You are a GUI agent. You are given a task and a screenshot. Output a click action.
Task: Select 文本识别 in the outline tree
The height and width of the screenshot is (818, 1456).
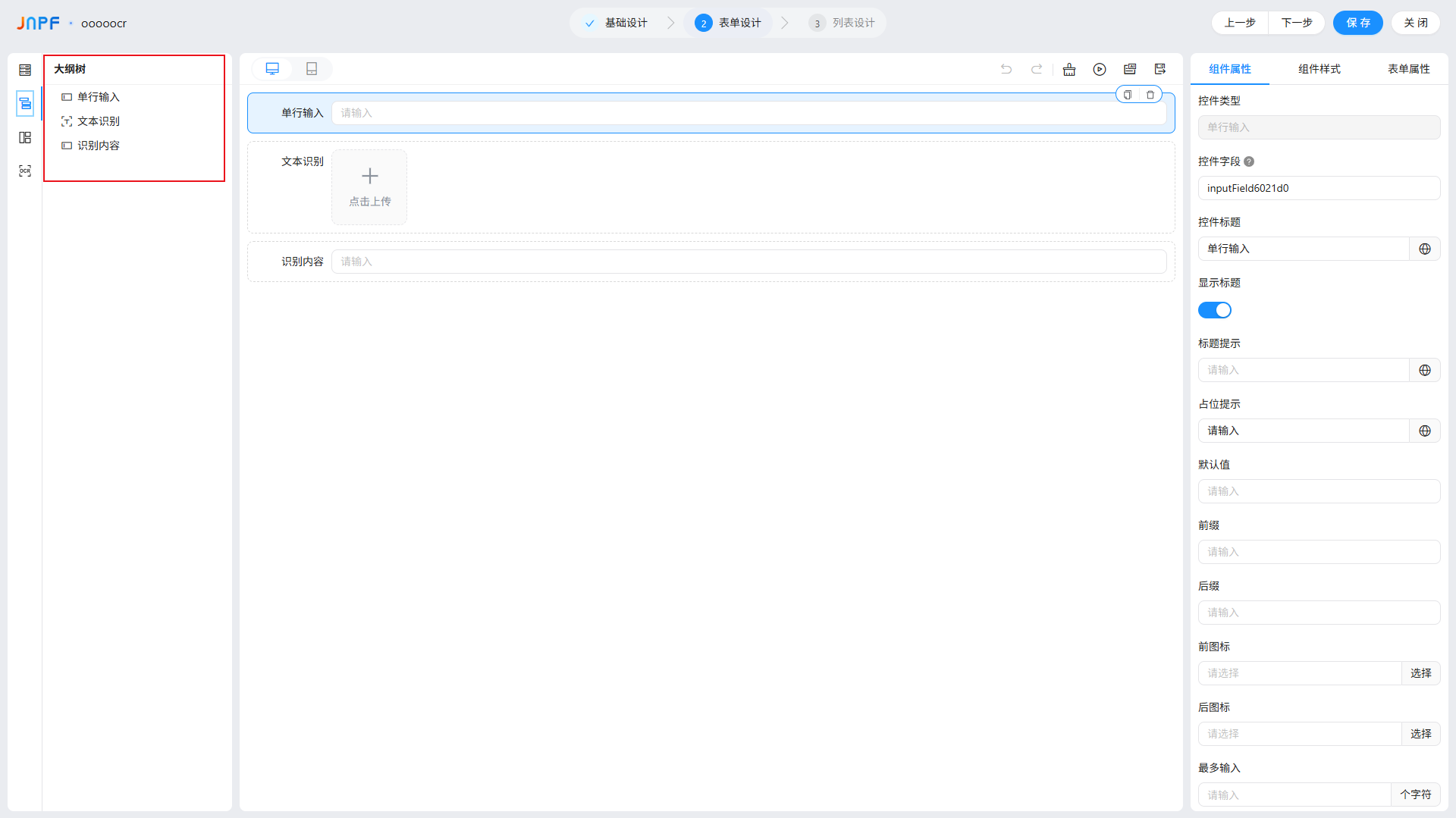coord(99,121)
